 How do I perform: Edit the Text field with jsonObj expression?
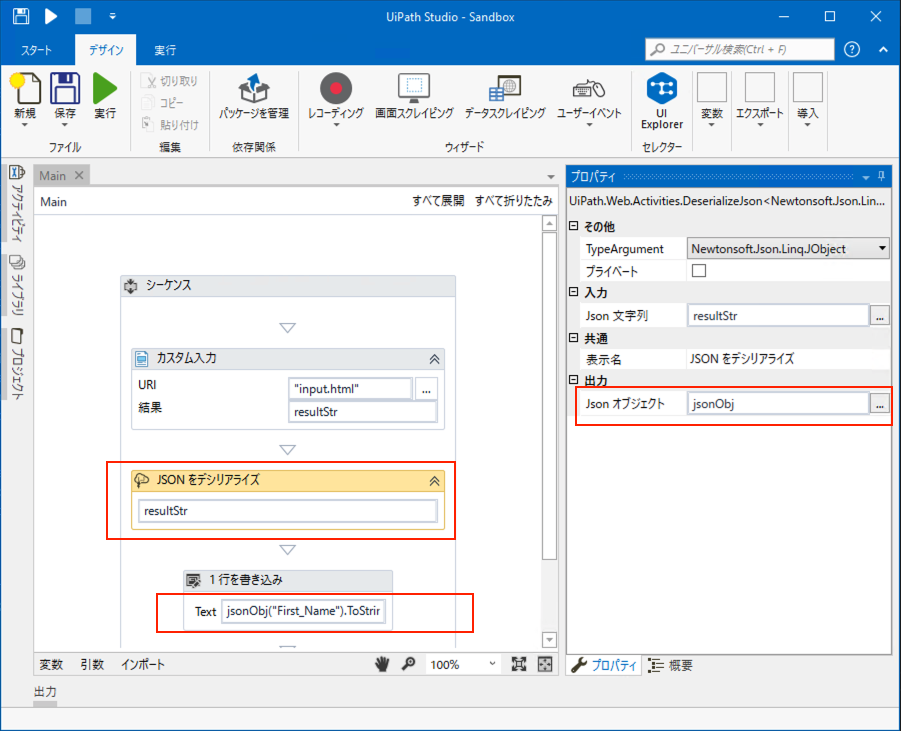pos(303,611)
